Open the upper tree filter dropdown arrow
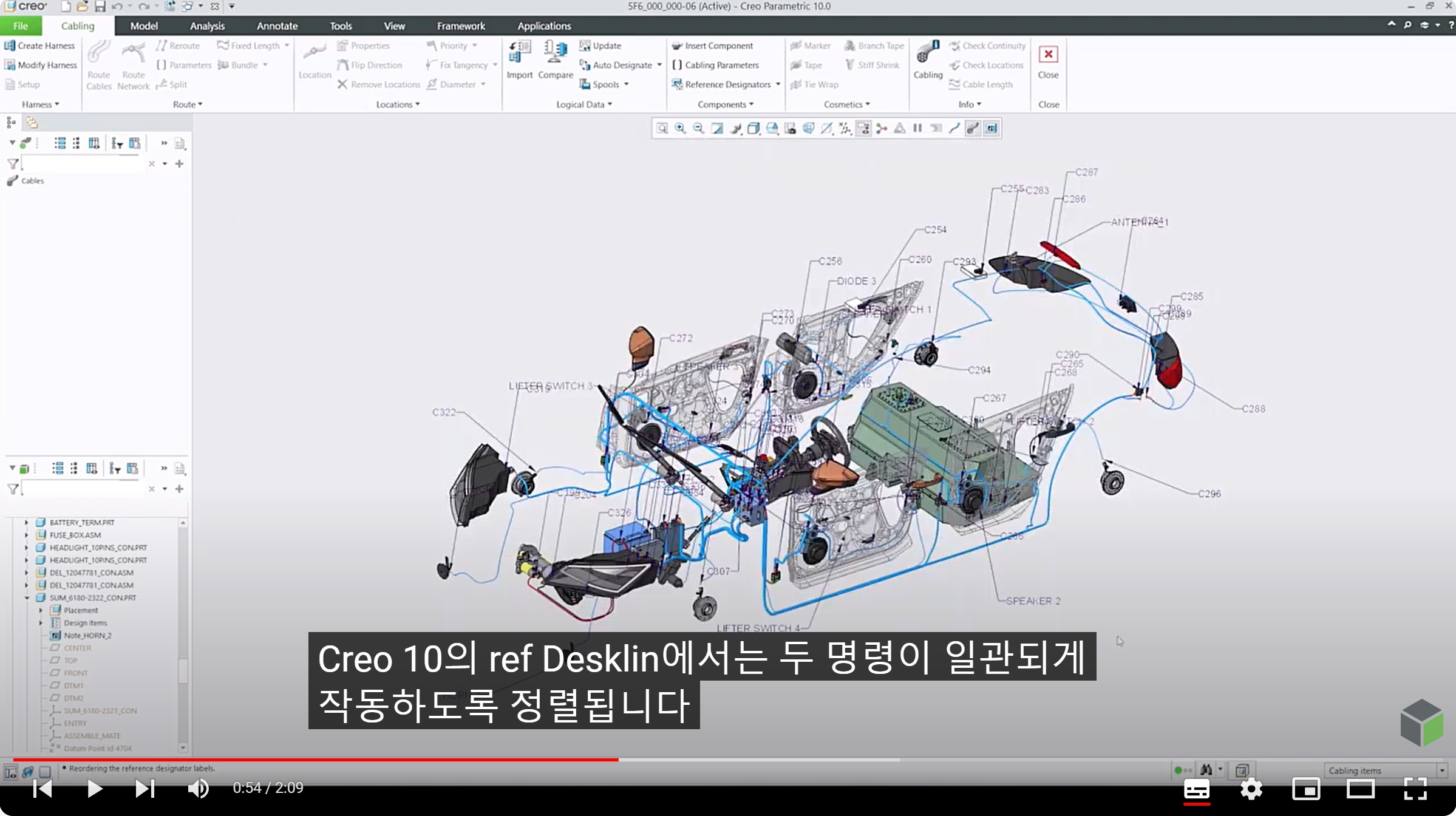 pyautogui.click(x=165, y=163)
